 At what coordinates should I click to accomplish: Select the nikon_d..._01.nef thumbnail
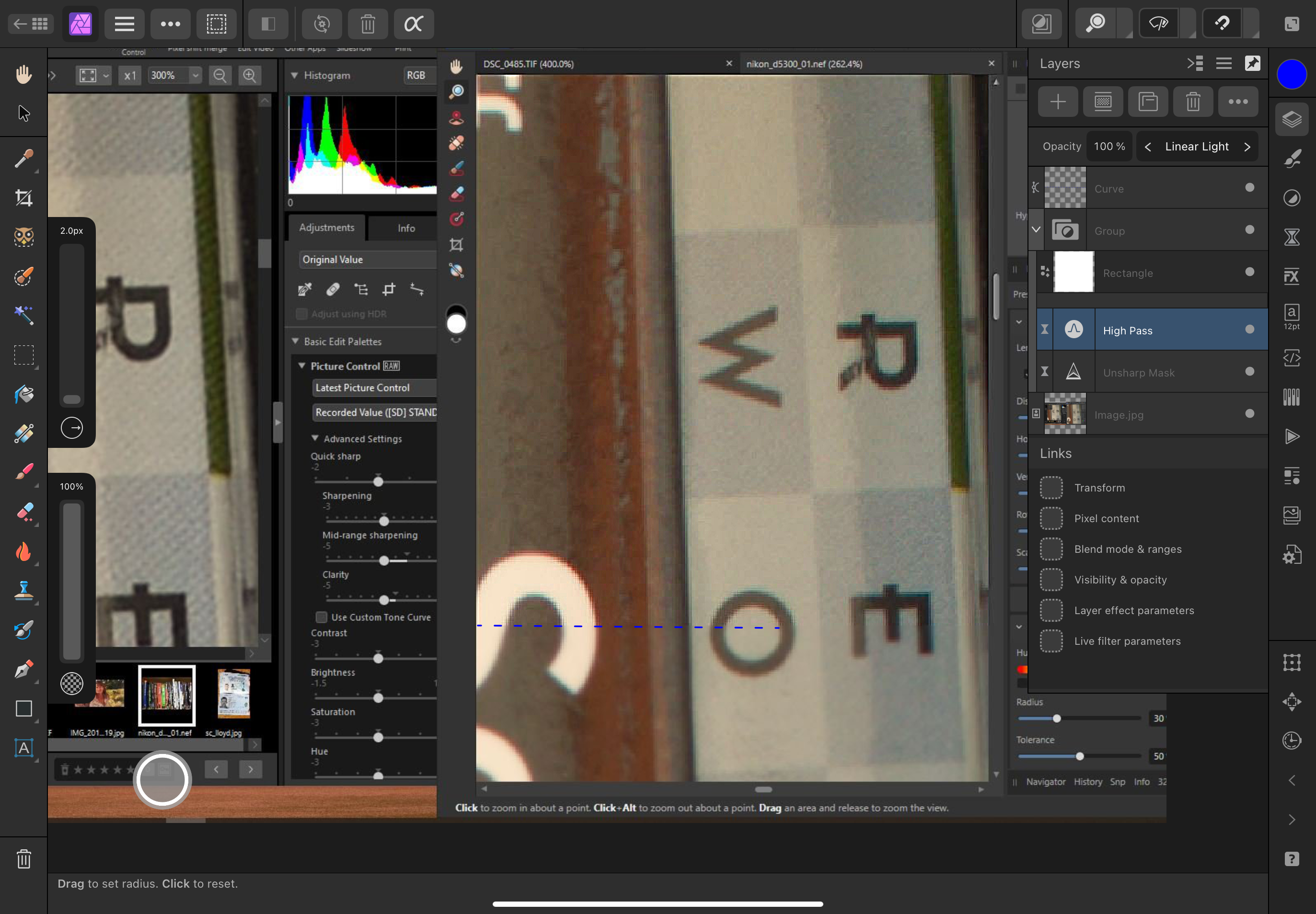pos(167,695)
